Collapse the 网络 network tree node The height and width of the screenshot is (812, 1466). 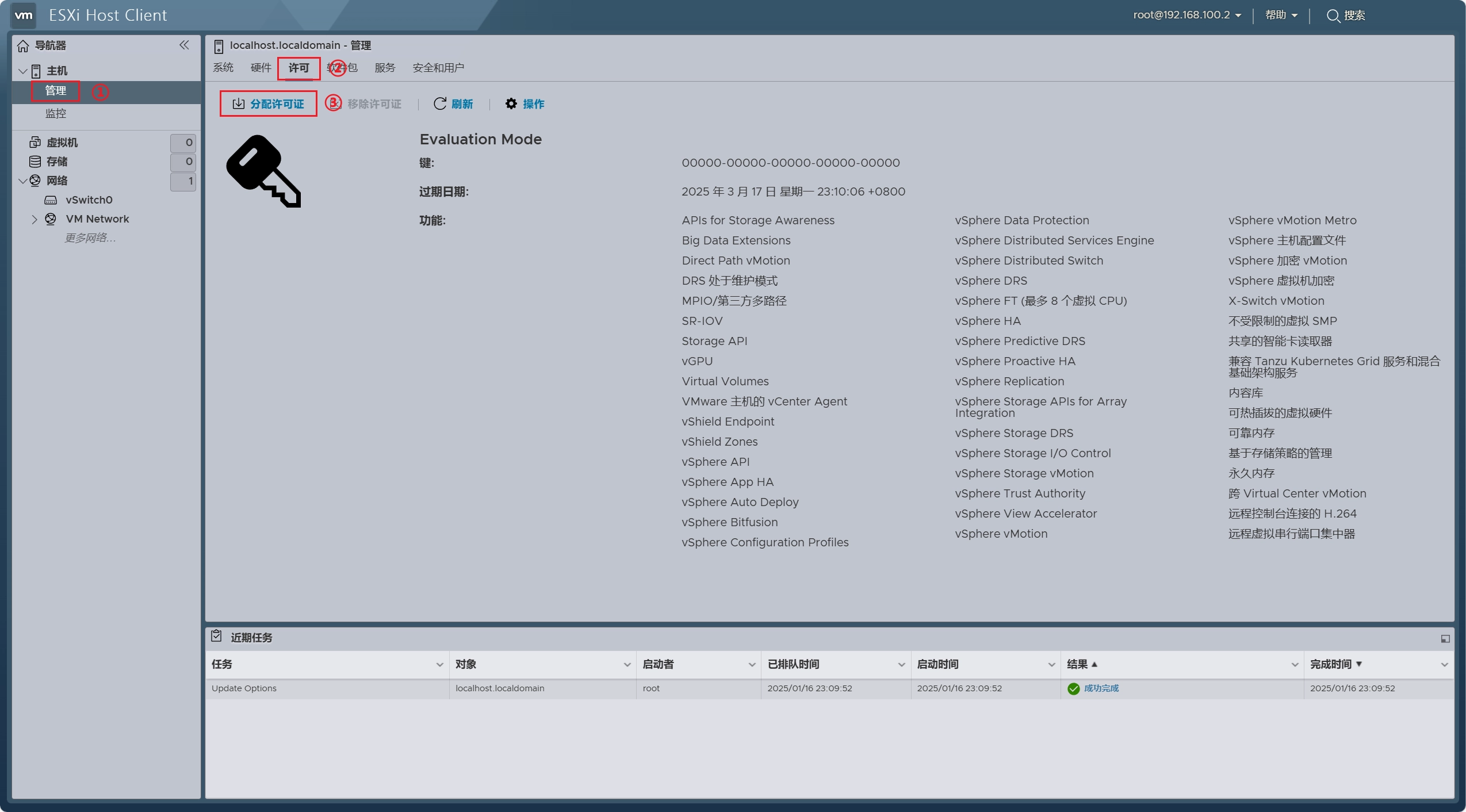pyautogui.click(x=23, y=181)
